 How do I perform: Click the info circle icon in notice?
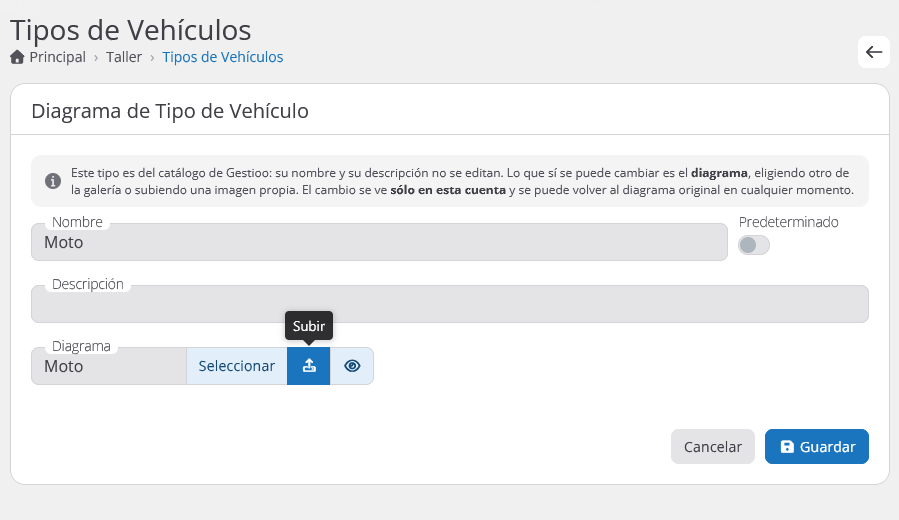point(53,181)
